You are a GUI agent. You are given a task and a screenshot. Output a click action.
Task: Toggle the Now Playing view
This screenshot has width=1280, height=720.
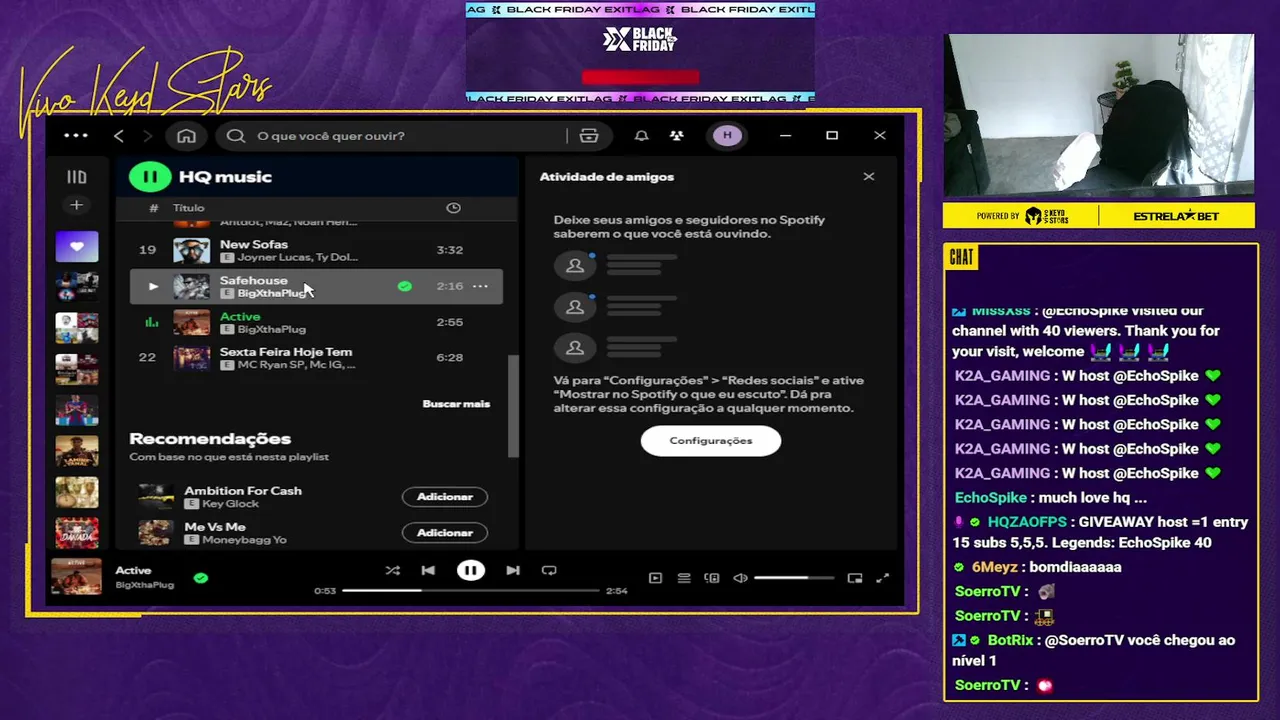[655, 578]
